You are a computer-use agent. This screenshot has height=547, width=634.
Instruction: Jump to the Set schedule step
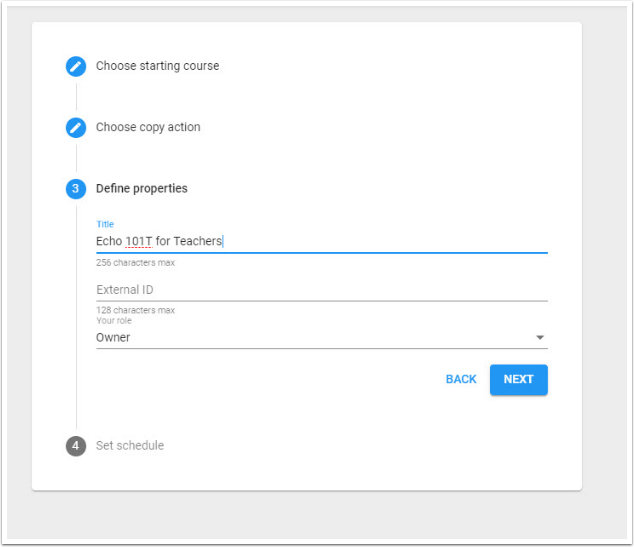tap(129, 445)
